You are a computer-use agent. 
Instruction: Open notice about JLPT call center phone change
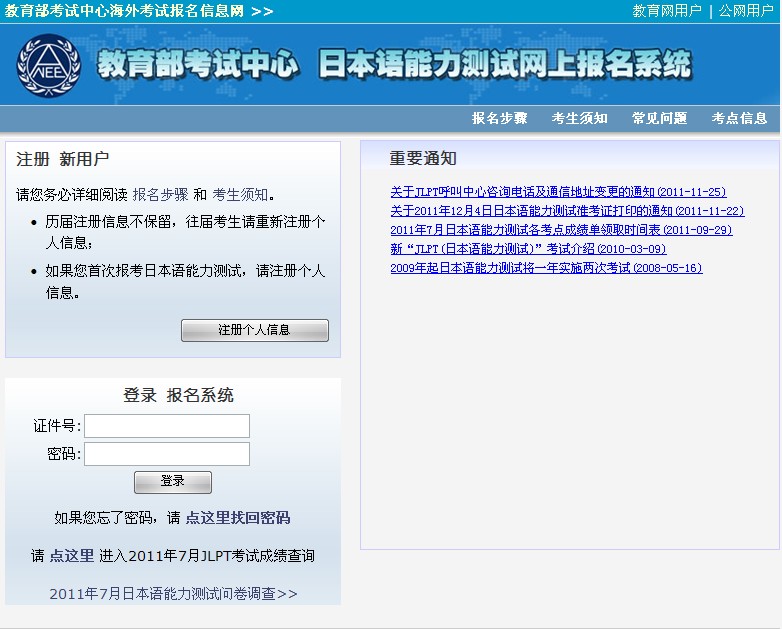(x=557, y=192)
